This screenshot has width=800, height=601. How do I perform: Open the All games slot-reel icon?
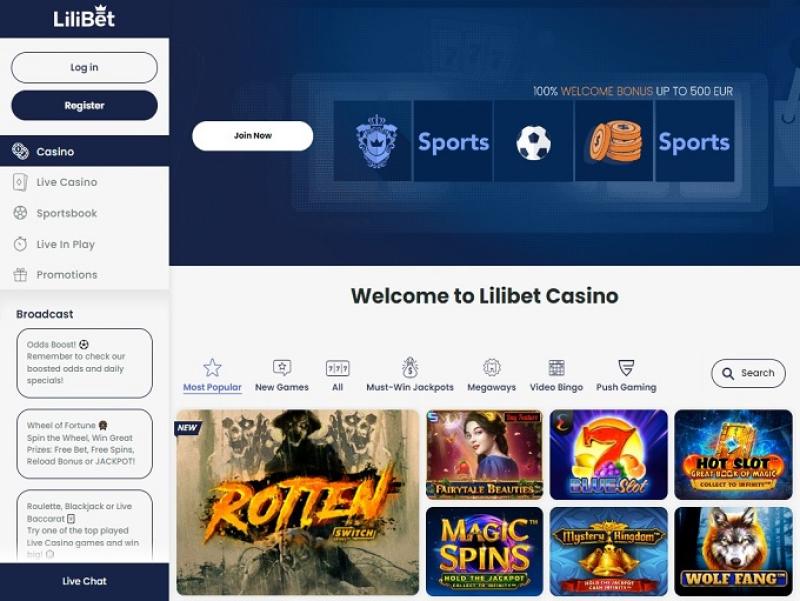(x=337, y=368)
